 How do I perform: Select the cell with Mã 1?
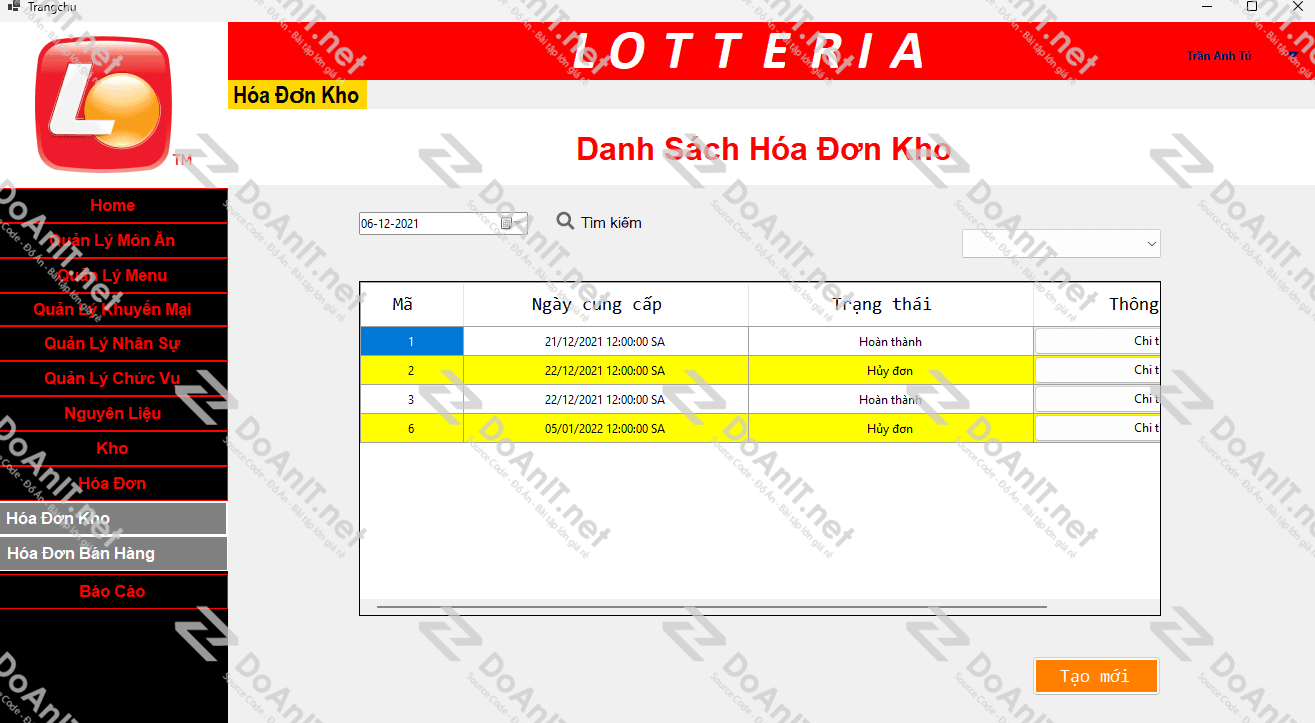[x=412, y=341]
